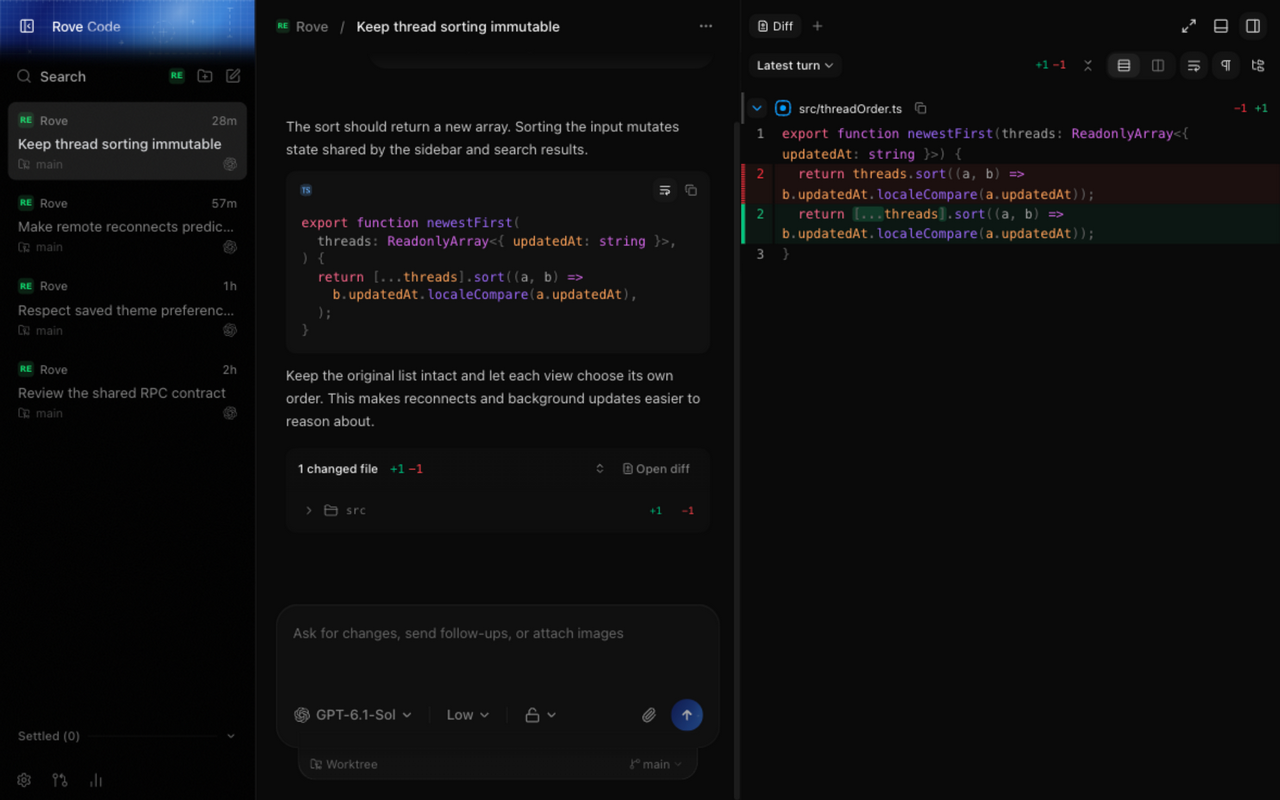Collapse the src/threadOrder.ts diff section
Screen dimensions: 1280x800
(757, 108)
